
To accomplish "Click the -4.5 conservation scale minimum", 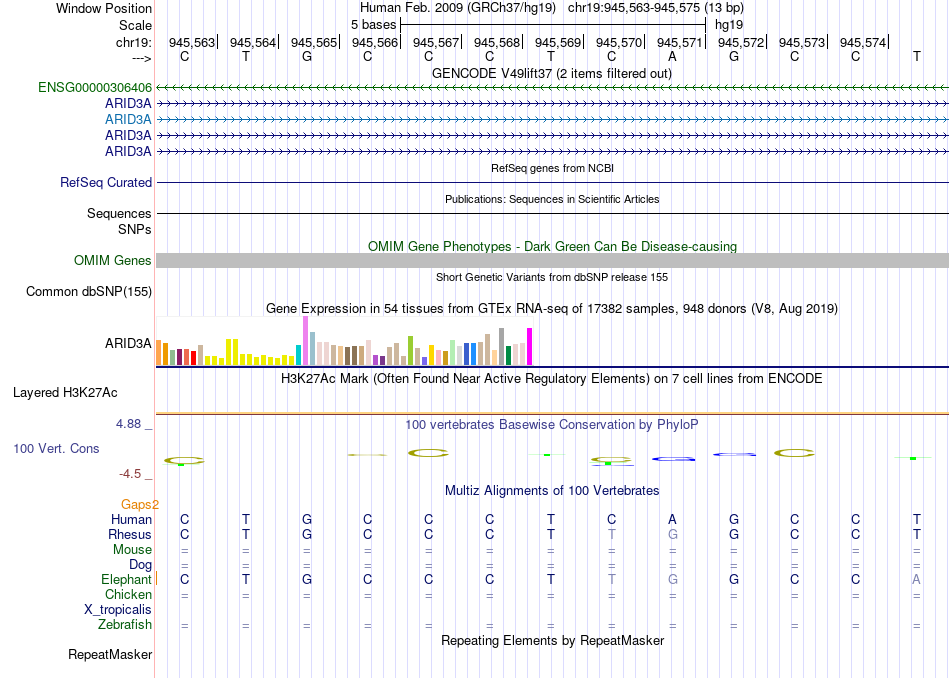I will click(x=130, y=474).
